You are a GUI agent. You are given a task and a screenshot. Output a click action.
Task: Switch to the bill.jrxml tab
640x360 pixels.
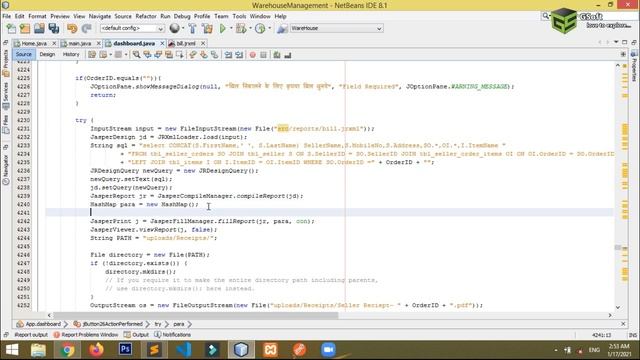click(x=186, y=43)
